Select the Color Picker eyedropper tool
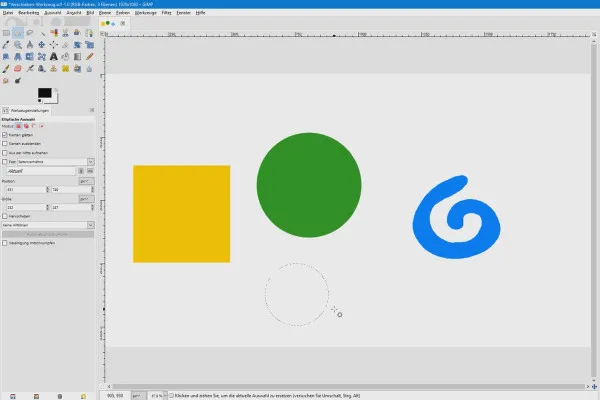This screenshot has width=600, height=400. point(6,45)
